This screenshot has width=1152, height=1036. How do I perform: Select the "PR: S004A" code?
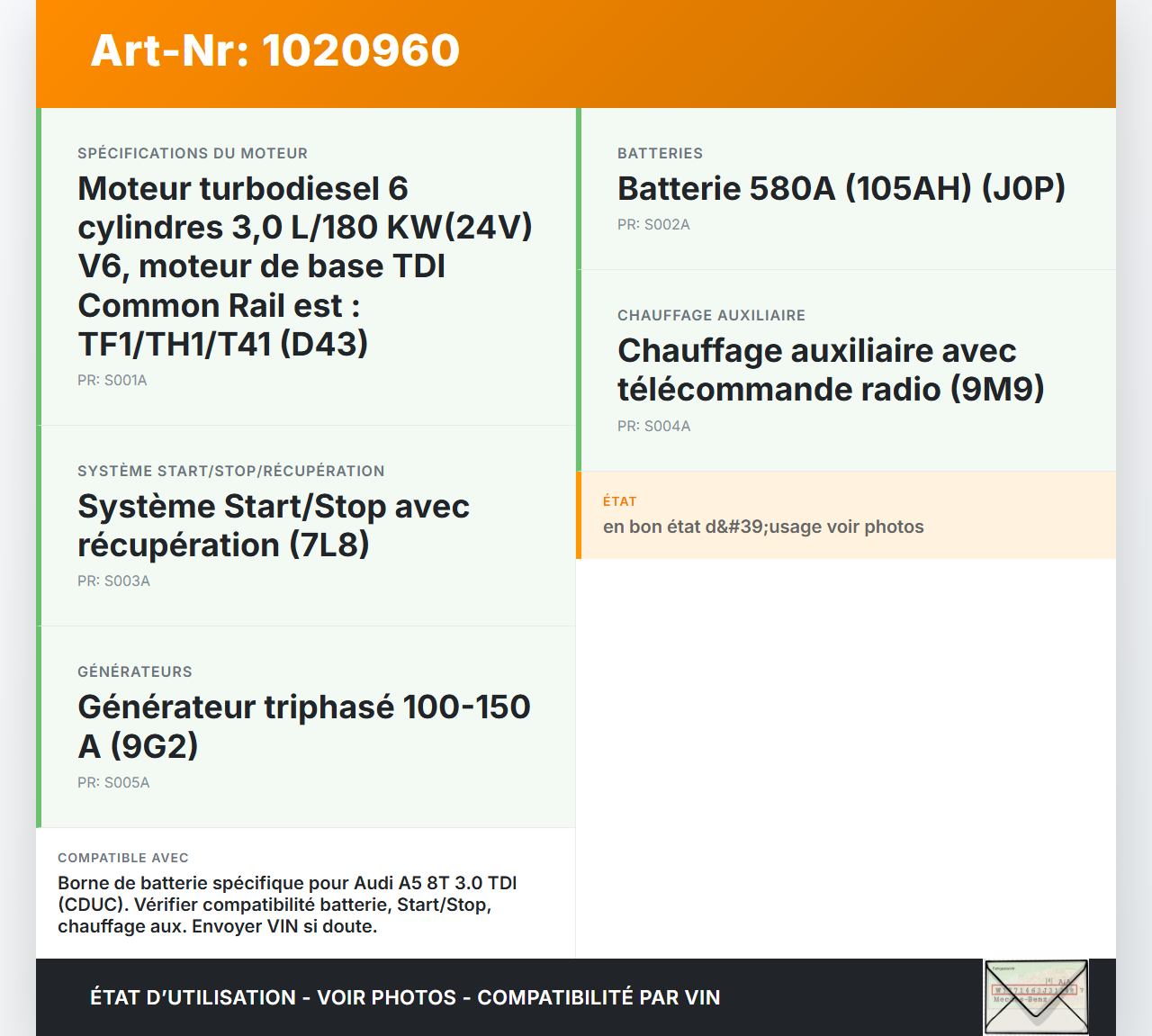(654, 427)
